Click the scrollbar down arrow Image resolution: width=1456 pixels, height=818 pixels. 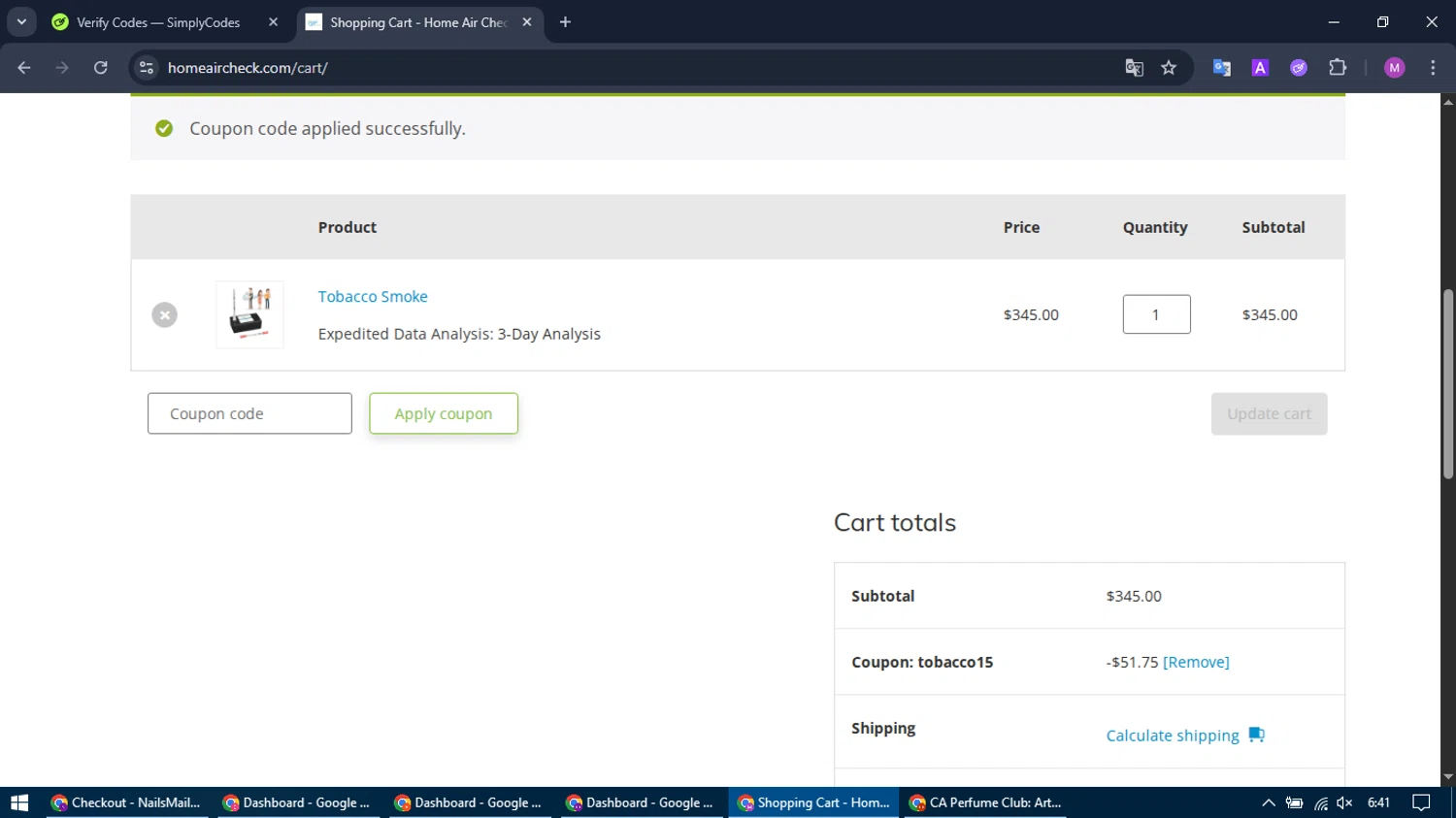(1448, 777)
